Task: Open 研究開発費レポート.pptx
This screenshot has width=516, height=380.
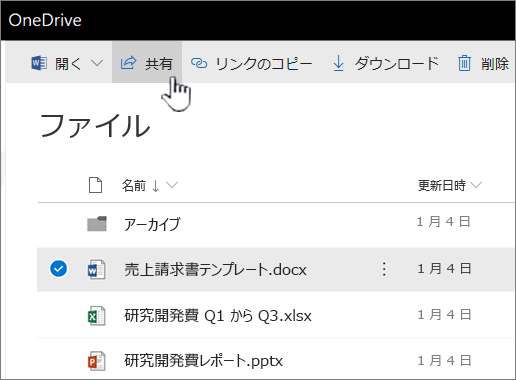Action: (203, 361)
